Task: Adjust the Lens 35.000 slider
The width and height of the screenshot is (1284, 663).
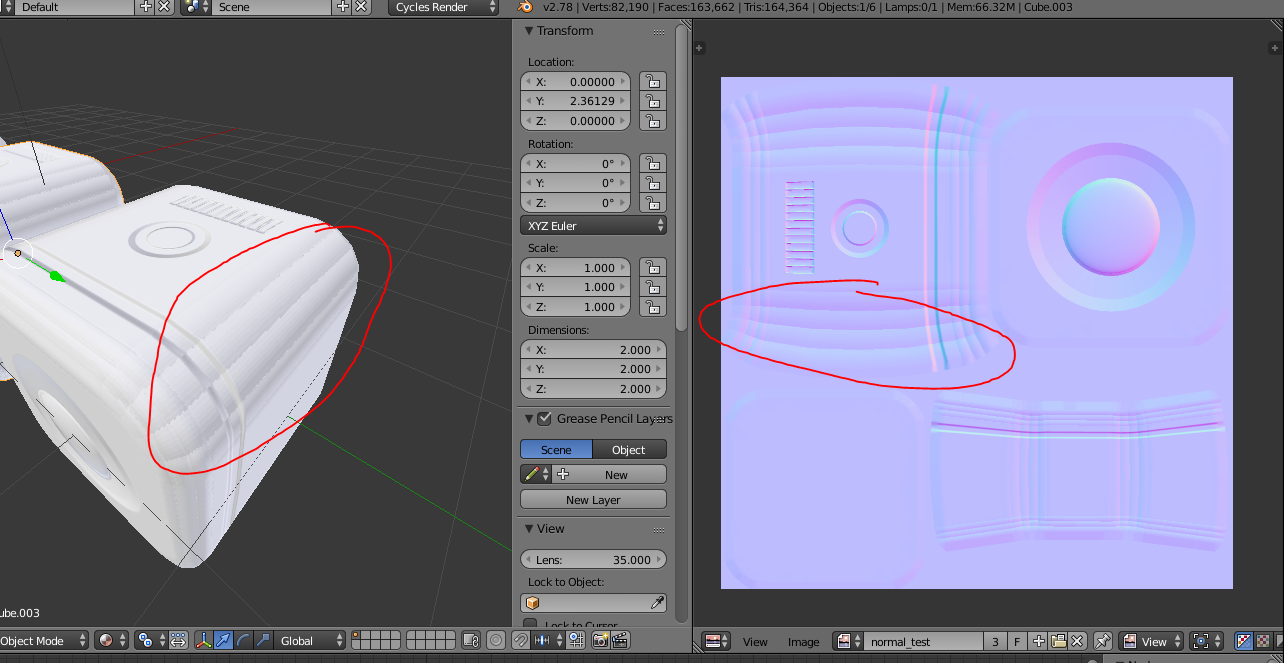Action: [x=593, y=559]
